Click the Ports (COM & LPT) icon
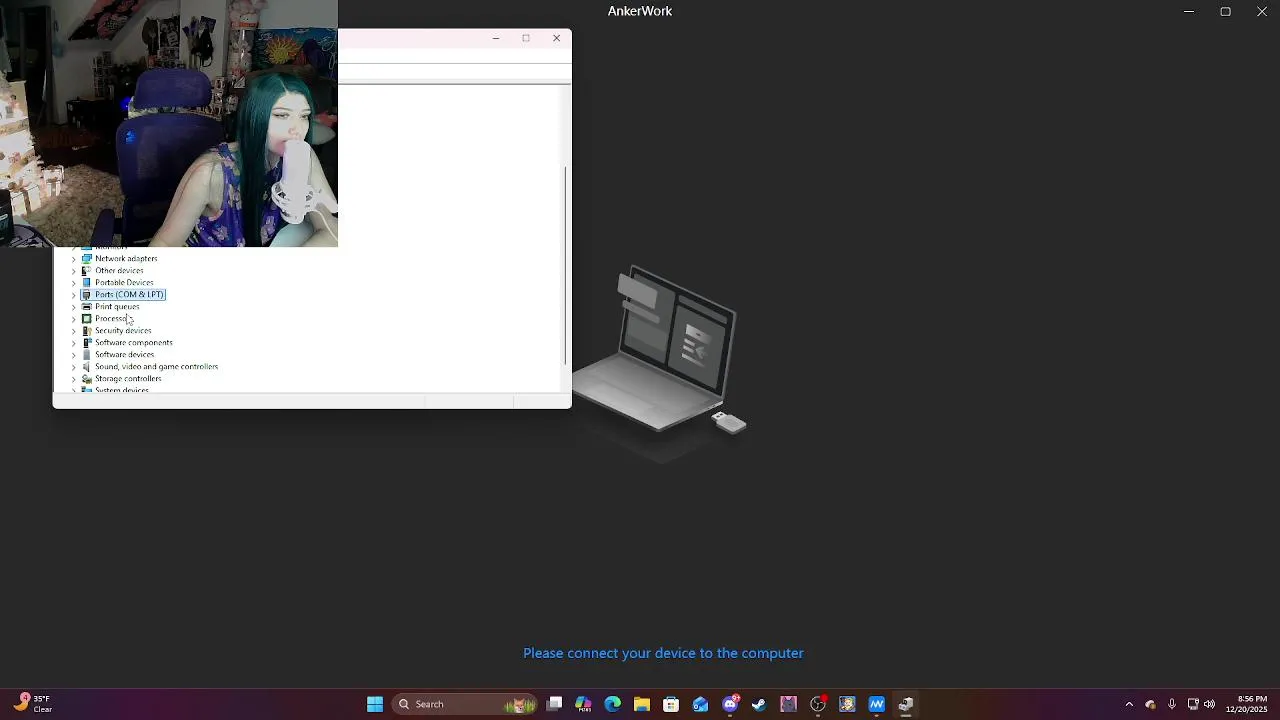Viewport: 1280px width, 720px height. coord(87,294)
